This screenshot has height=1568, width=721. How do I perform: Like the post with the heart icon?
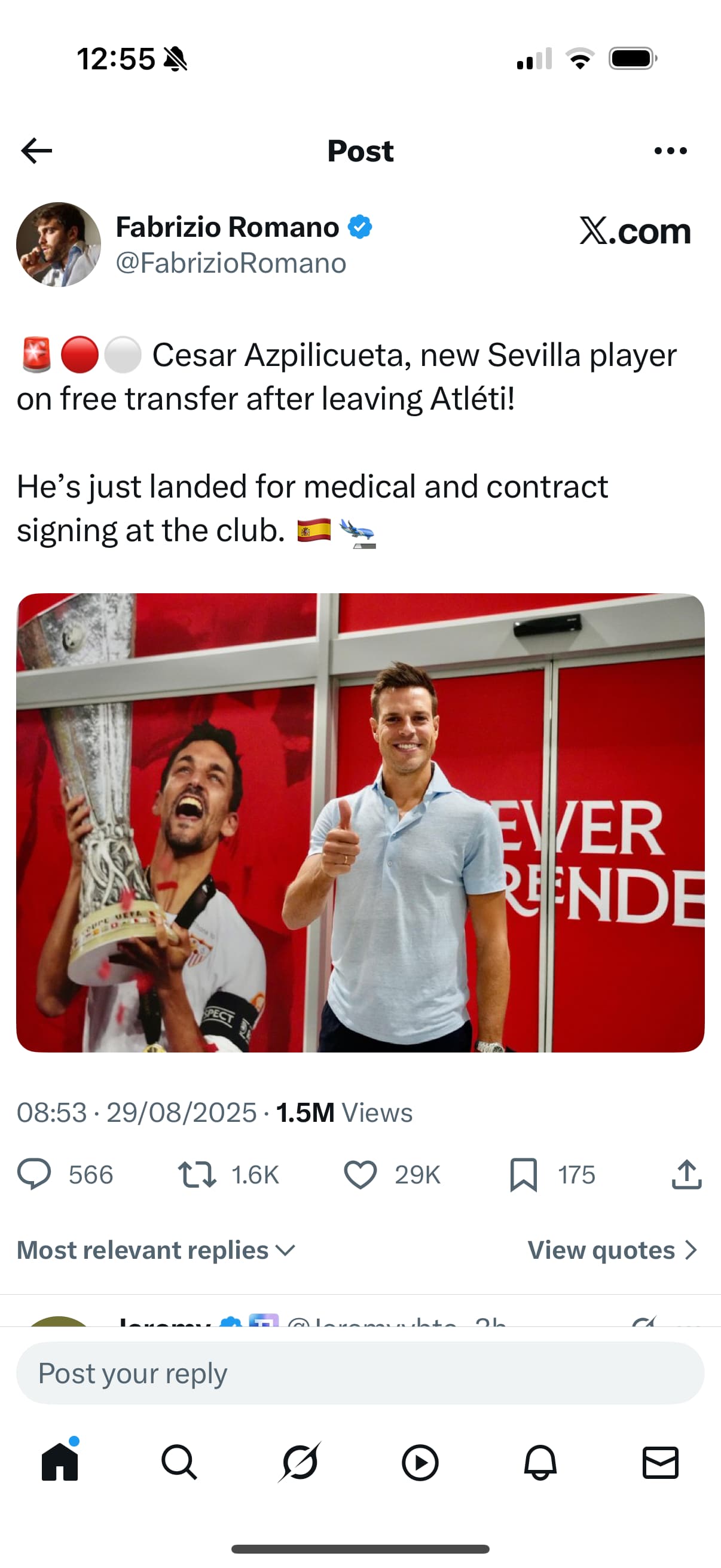click(360, 1175)
